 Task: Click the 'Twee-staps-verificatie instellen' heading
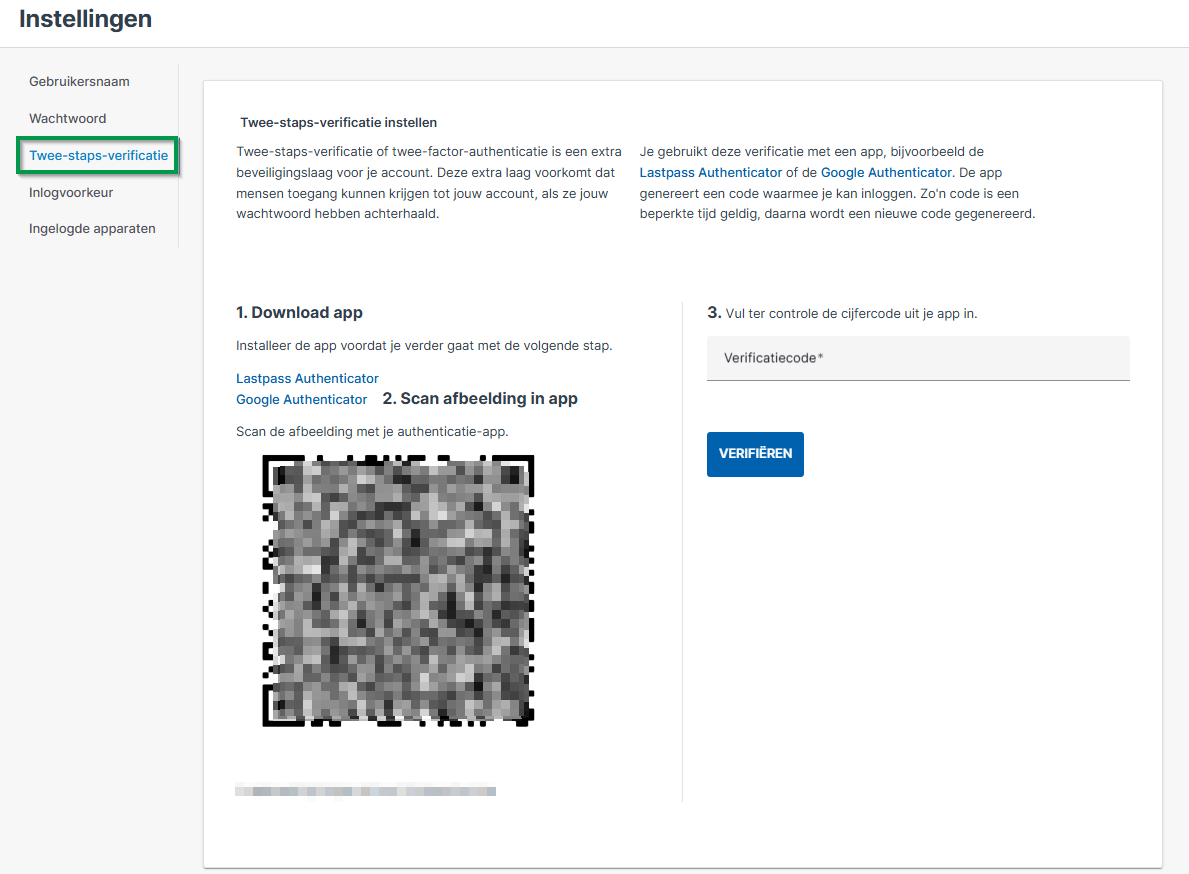(338, 123)
